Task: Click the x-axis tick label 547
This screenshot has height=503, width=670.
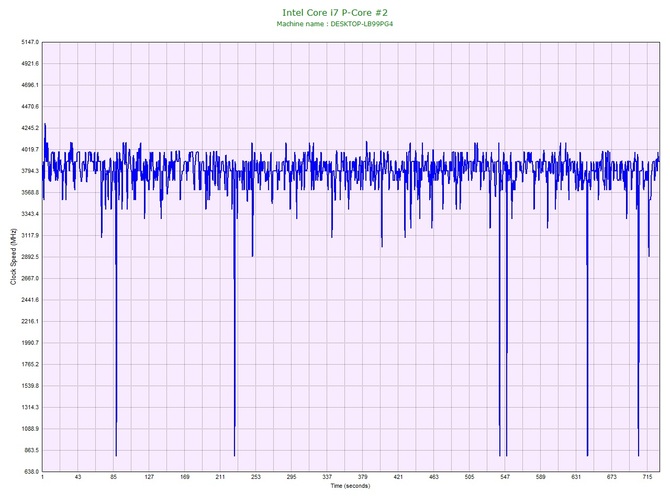Action: [505, 477]
